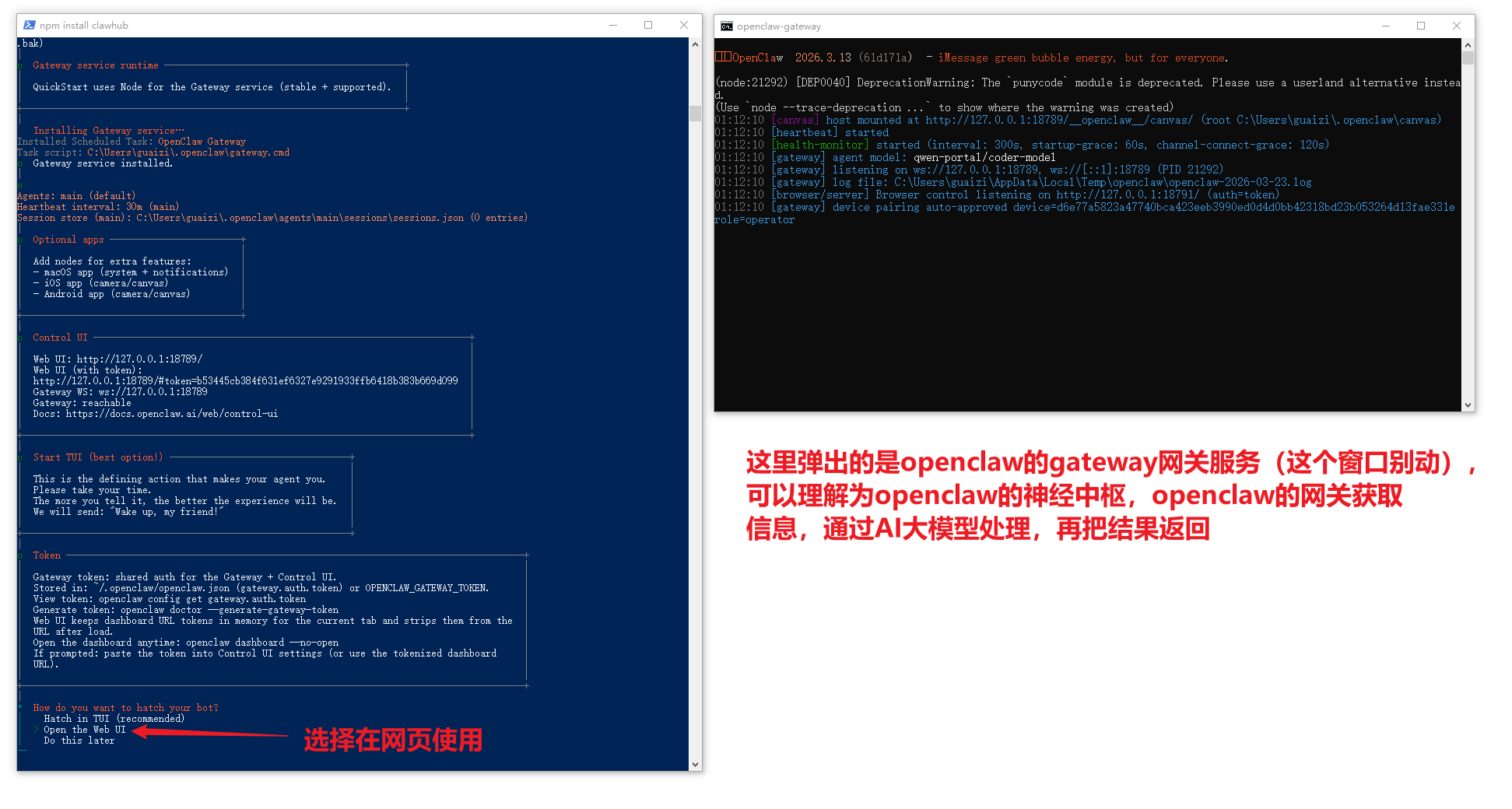Select the 'Do this later' option
This screenshot has width=1512, height=809.
(79, 741)
